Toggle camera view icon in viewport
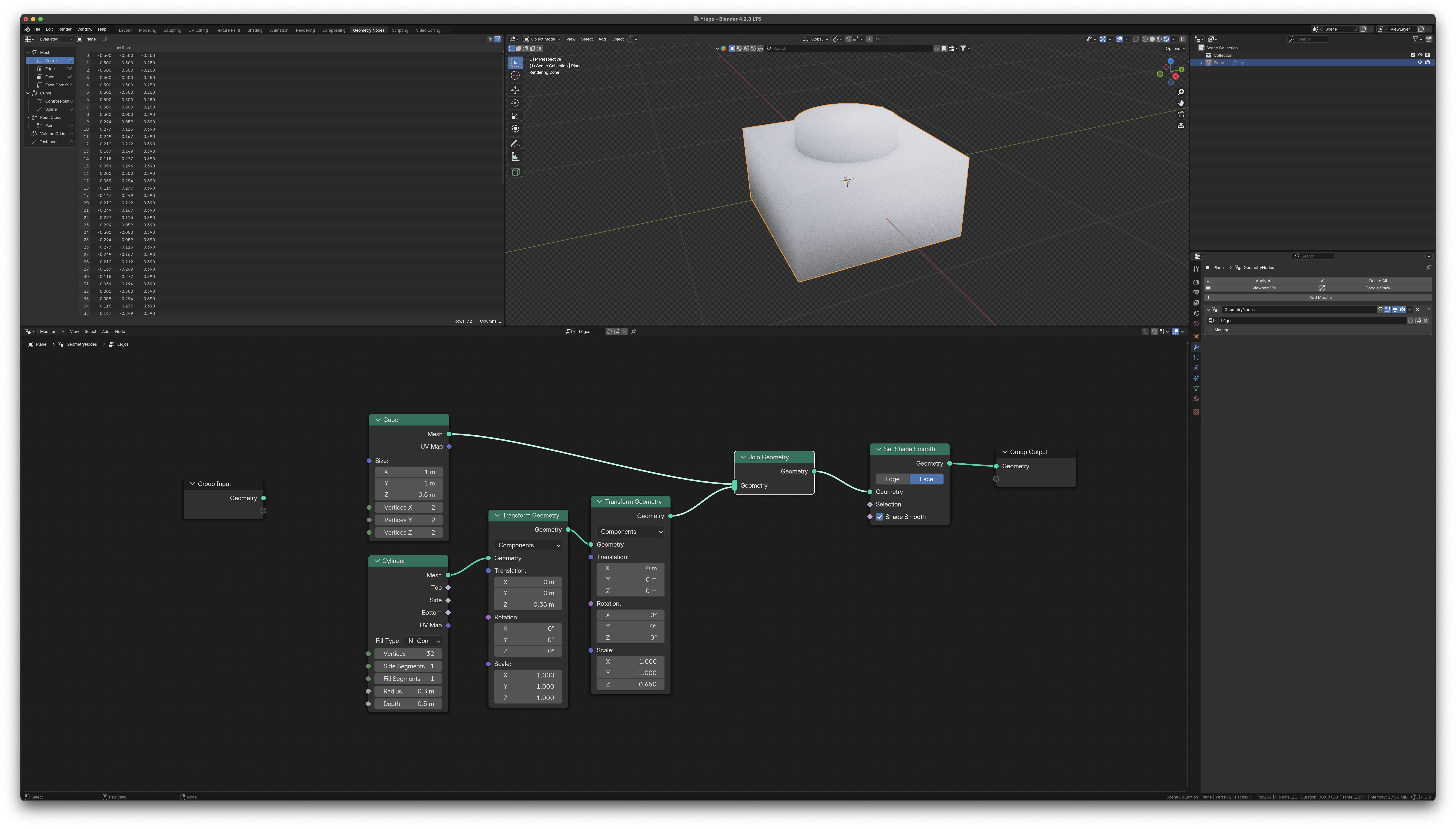Viewport: 1456px width, 828px height. [1181, 114]
